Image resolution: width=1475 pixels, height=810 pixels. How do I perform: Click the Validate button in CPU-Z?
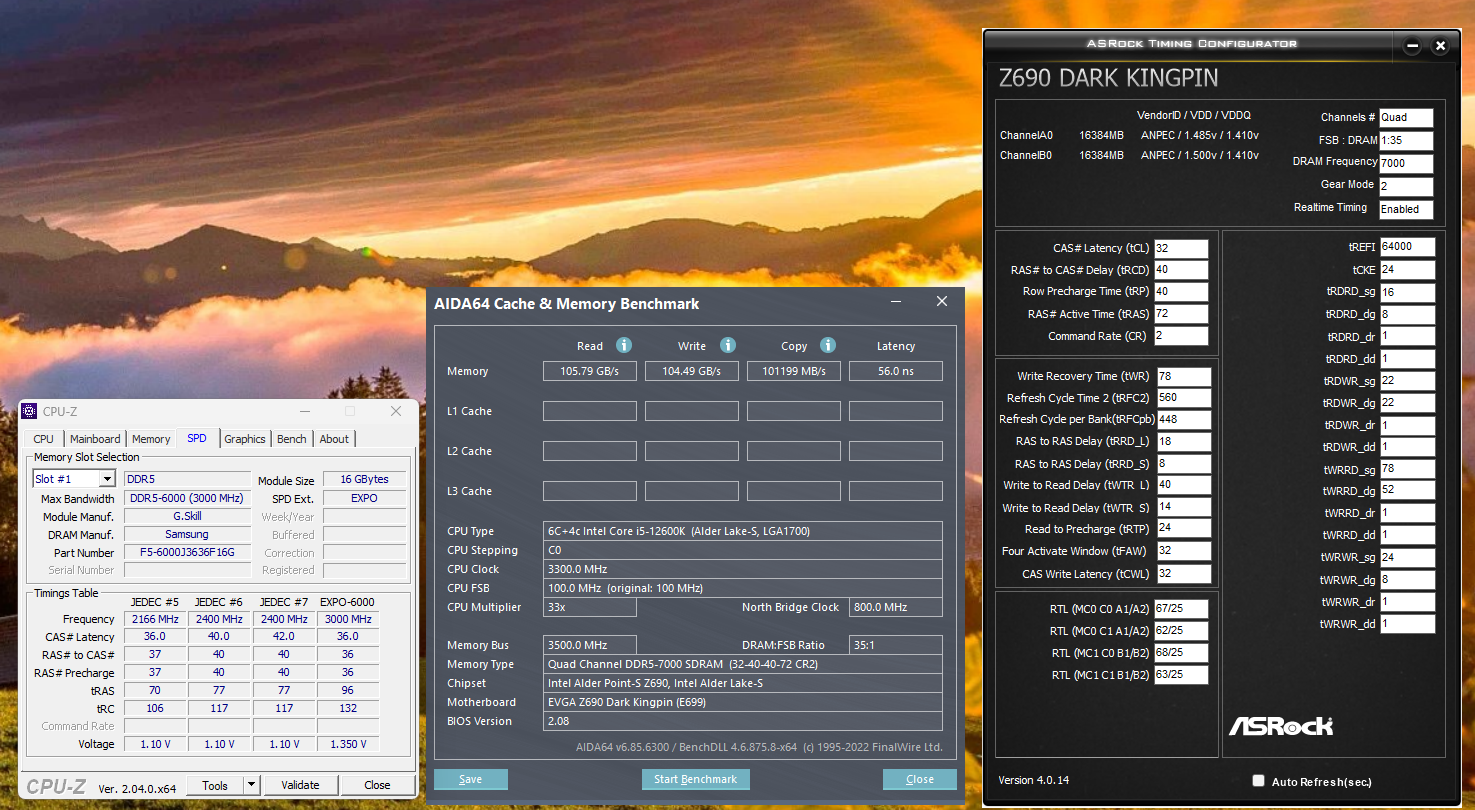300,785
